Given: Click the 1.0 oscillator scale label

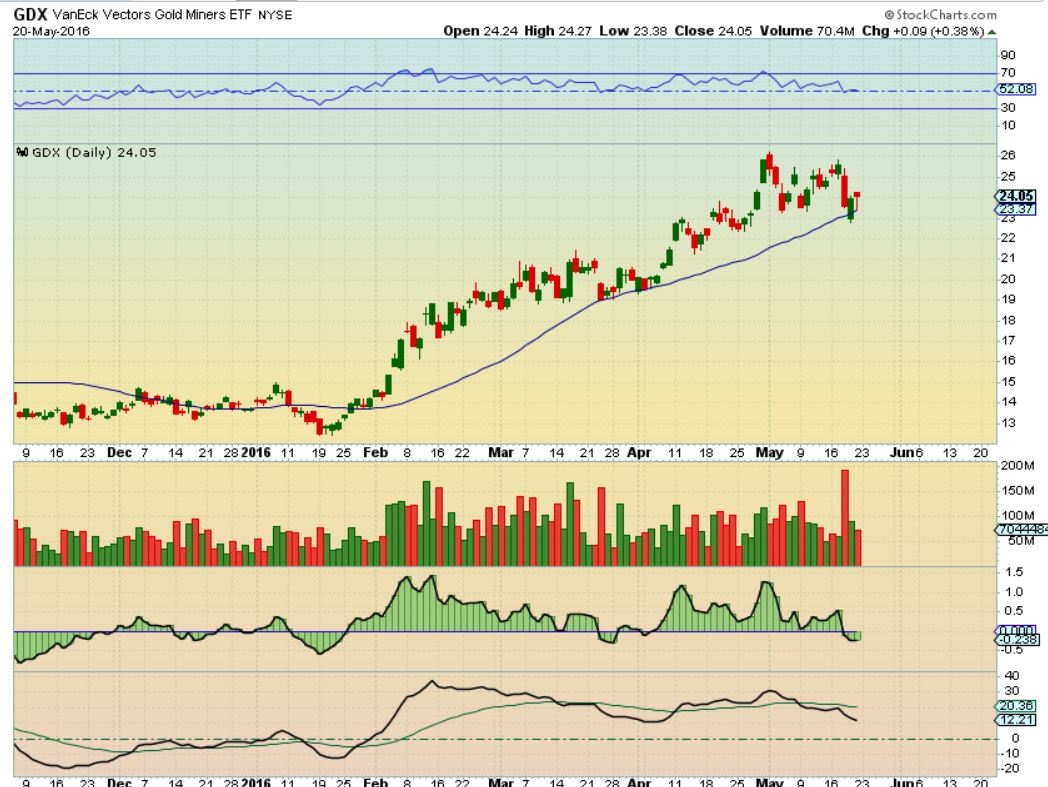Looking at the screenshot, I should [1014, 592].
